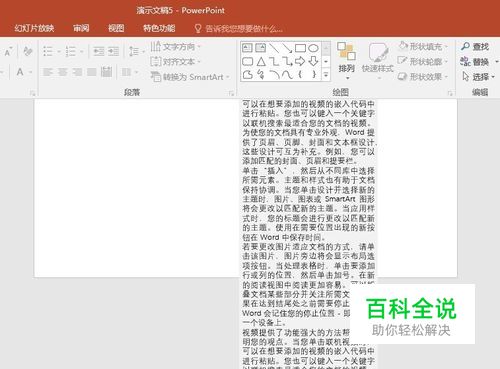Select the elbow arrow connector shape
The image size is (500, 369).
click(287, 61)
